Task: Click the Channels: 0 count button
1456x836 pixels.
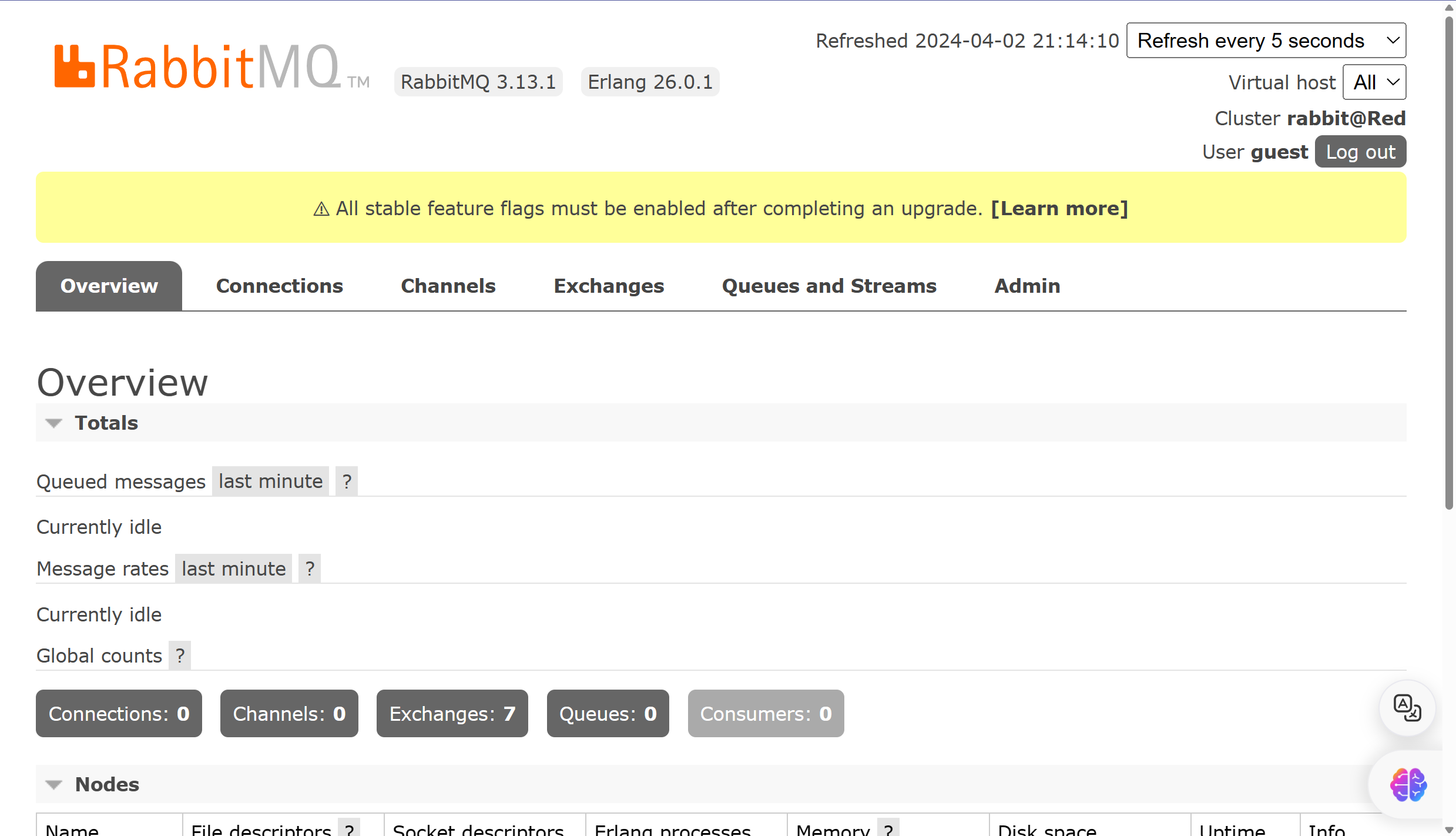Action: pyautogui.click(x=289, y=714)
